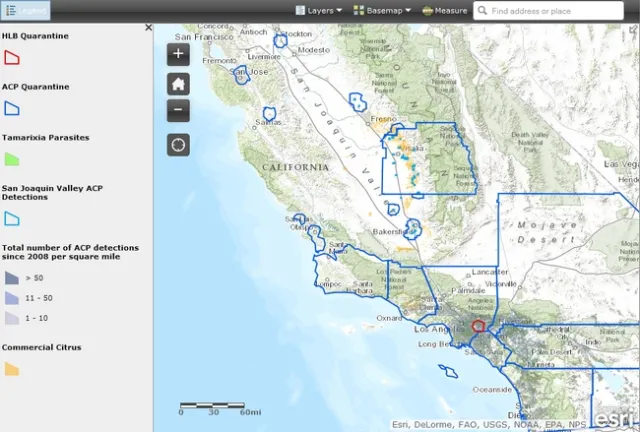Click the red HLB Quarantine legend symbol
The width and height of the screenshot is (640, 432).
click(x=12, y=58)
